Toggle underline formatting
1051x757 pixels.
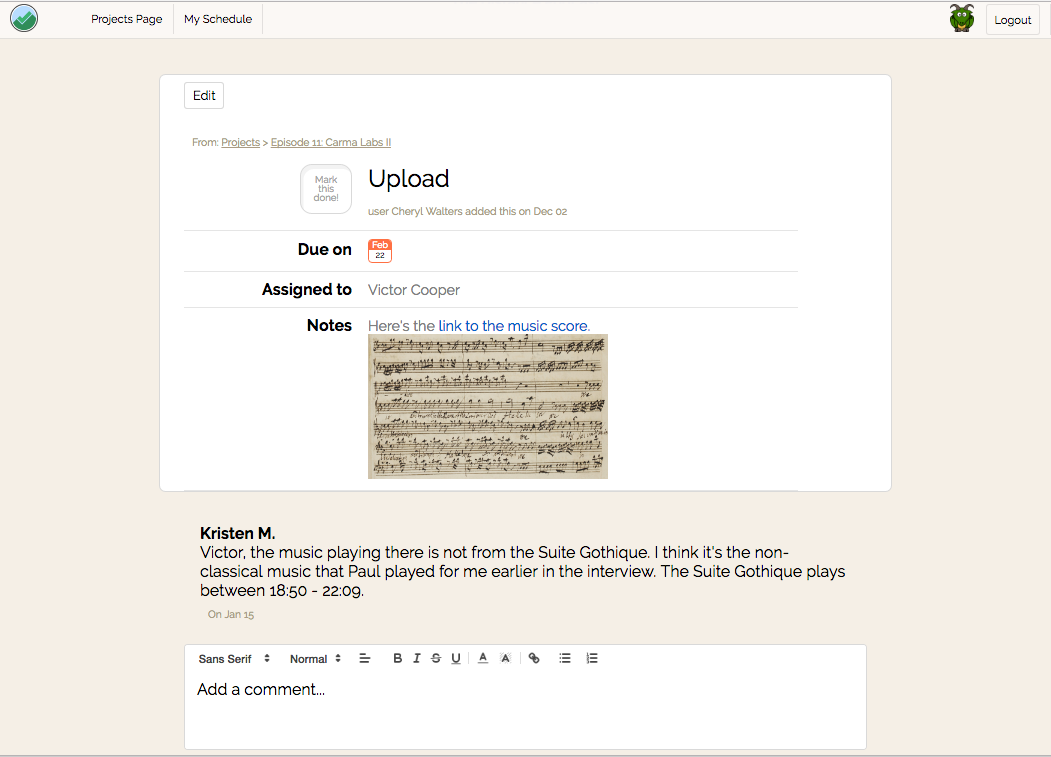click(456, 658)
